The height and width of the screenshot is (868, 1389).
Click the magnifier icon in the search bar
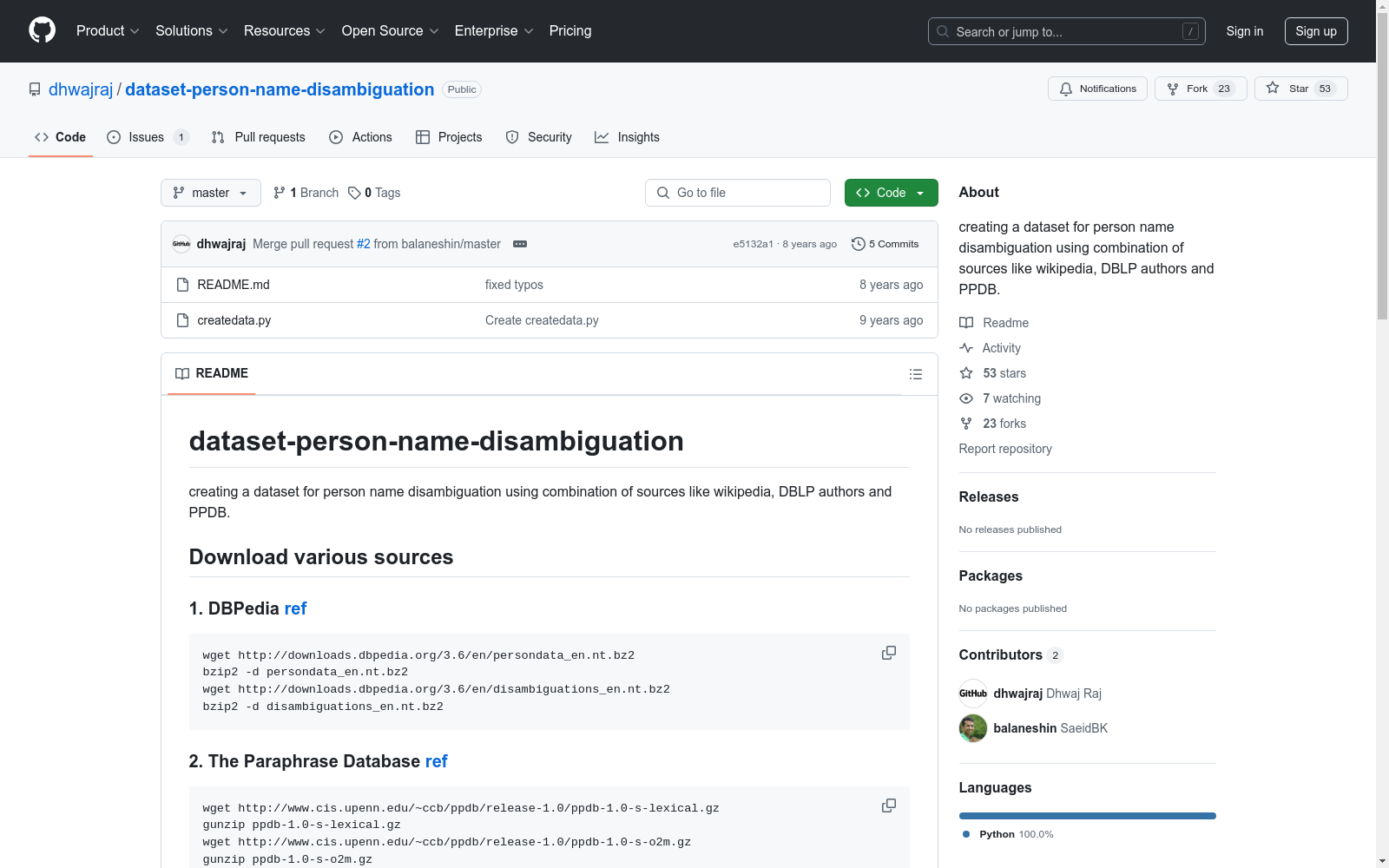tap(943, 31)
